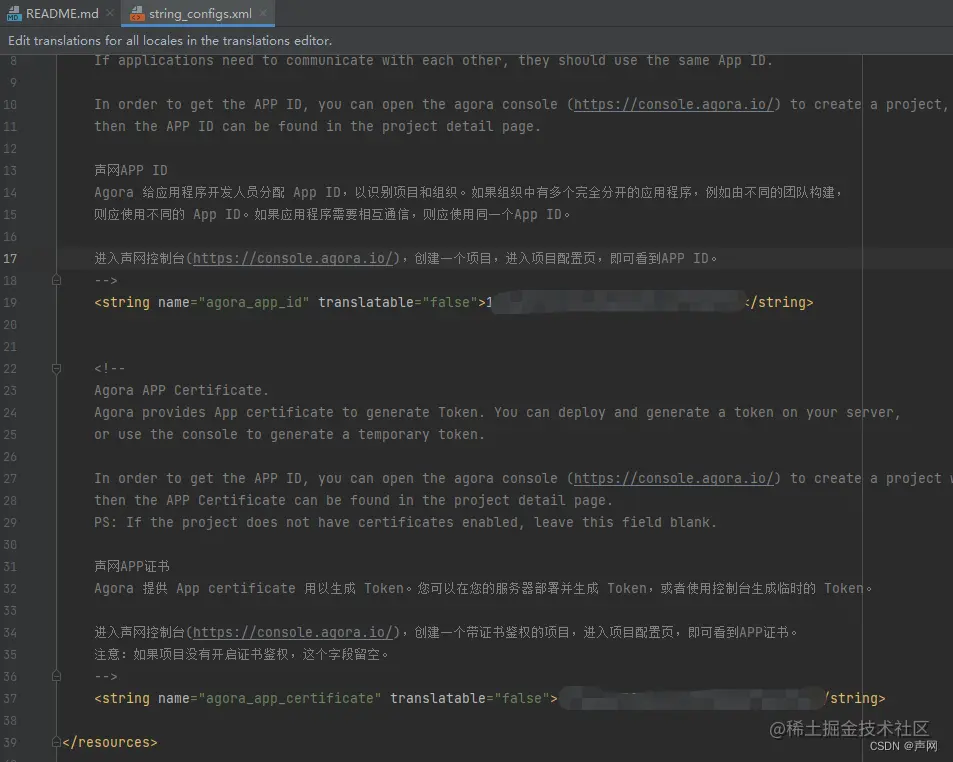This screenshot has width=953, height=762.
Task: Click the "<!--" comment opener on line 22
Action: pyautogui.click(x=109, y=368)
